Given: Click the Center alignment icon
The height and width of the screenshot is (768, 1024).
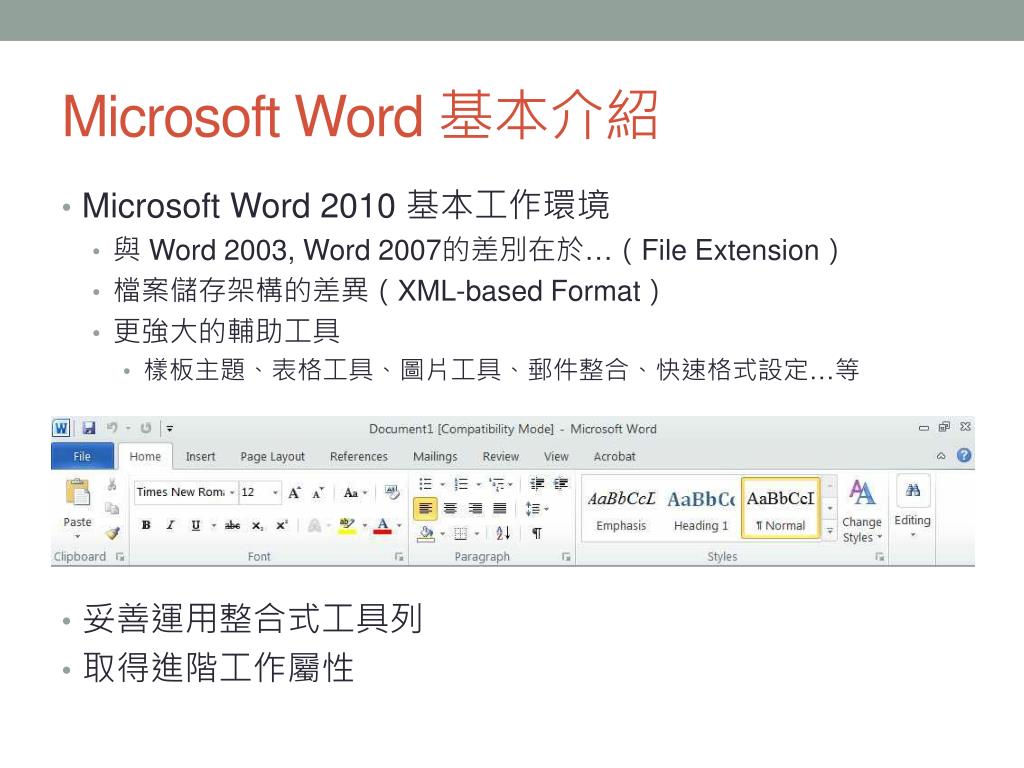Looking at the screenshot, I should [x=450, y=508].
